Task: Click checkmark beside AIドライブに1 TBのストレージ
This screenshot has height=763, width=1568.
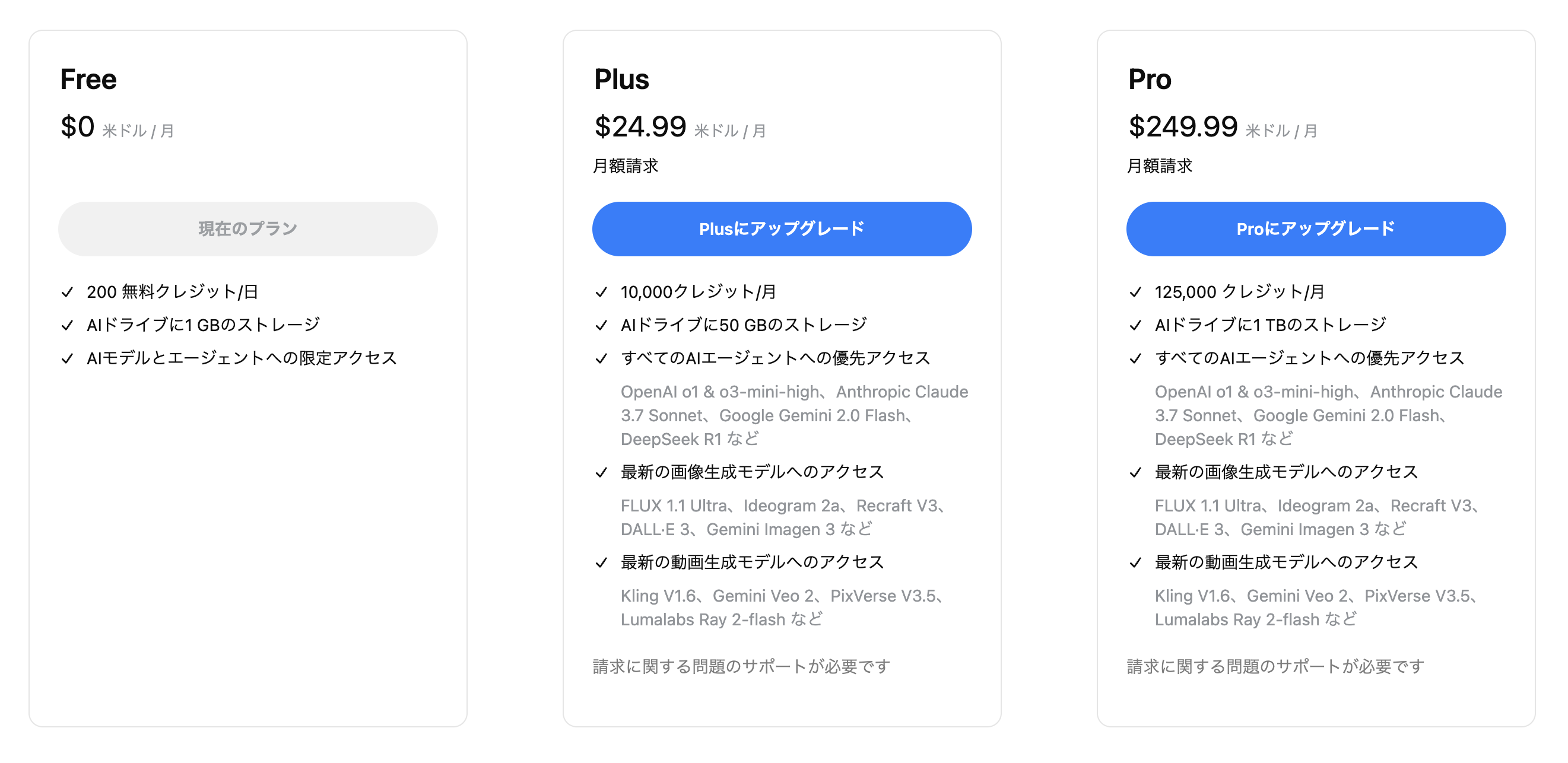Action: pos(1135,326)
